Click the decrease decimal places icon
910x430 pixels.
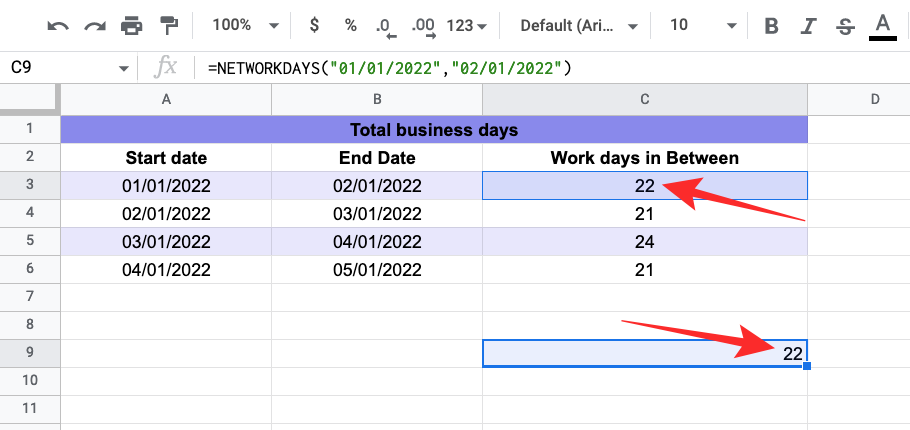pyautogui.click(x=384, y=25)
